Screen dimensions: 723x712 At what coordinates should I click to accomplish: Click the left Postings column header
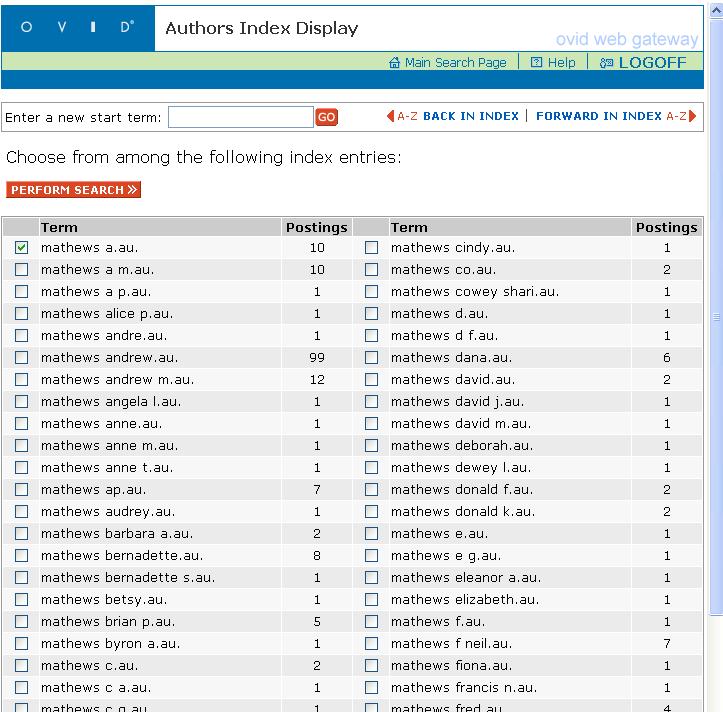point(317,227)
